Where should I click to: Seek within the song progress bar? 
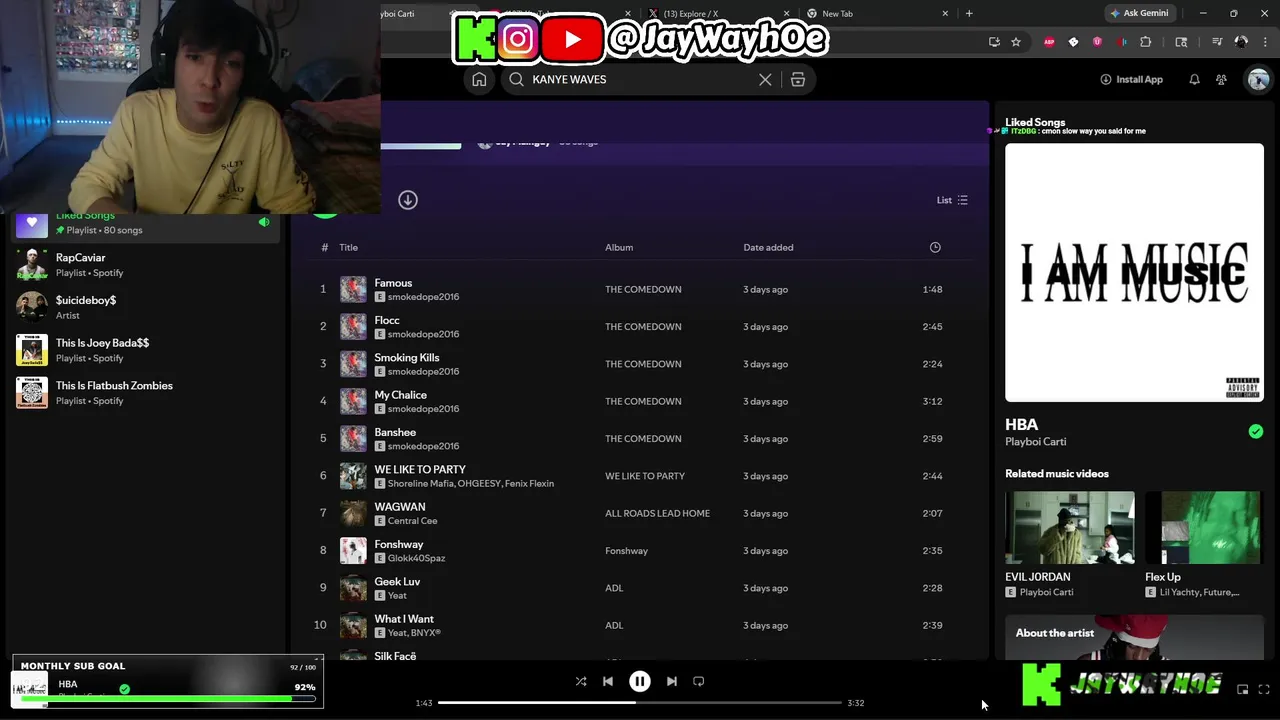(640, 702)
